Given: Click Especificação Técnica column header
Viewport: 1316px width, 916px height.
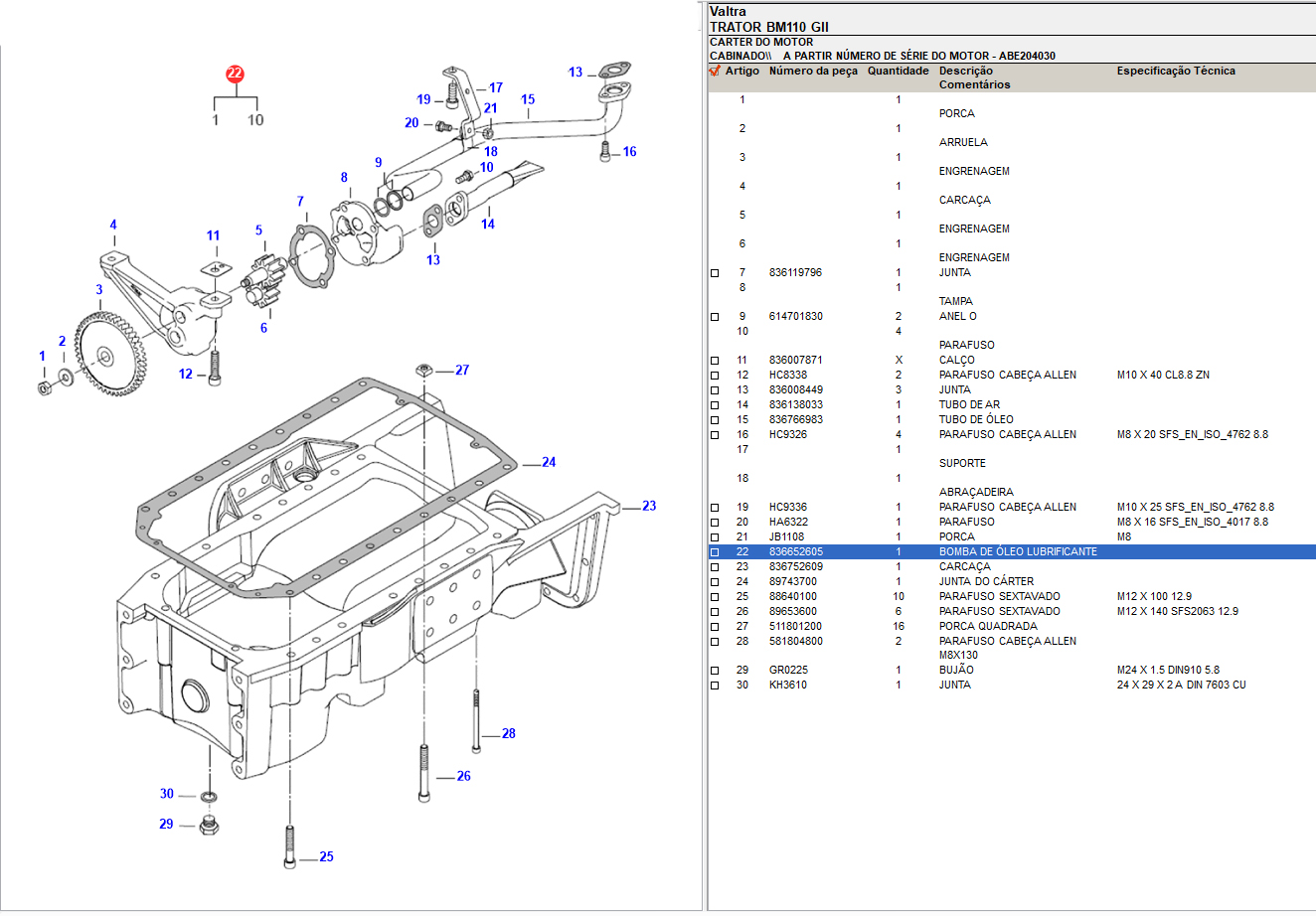Looking at the screenshot, I should tap(1175, 71).
